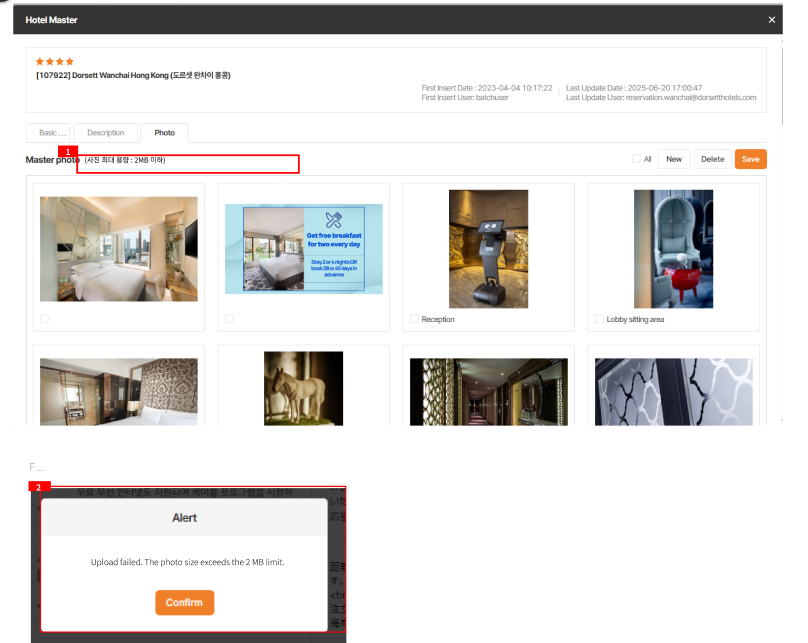Open the free breakfast promo image
Screen dimensions: 808x643
[x=303, y=249]
